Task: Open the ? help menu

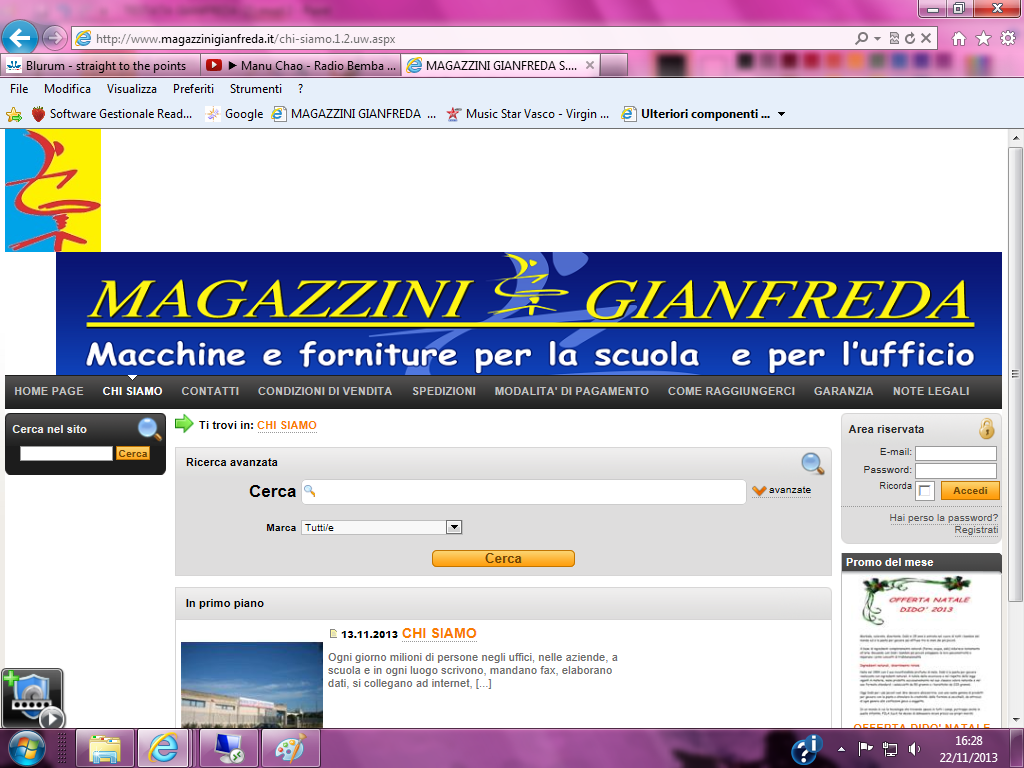Action: tap(300, 89)
